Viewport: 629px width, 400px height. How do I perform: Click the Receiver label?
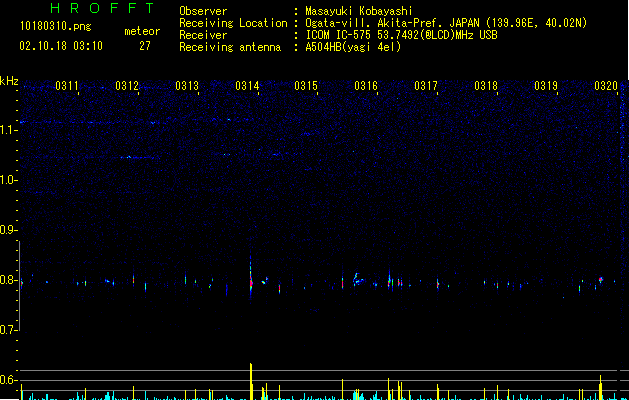(x=203, y=35)
